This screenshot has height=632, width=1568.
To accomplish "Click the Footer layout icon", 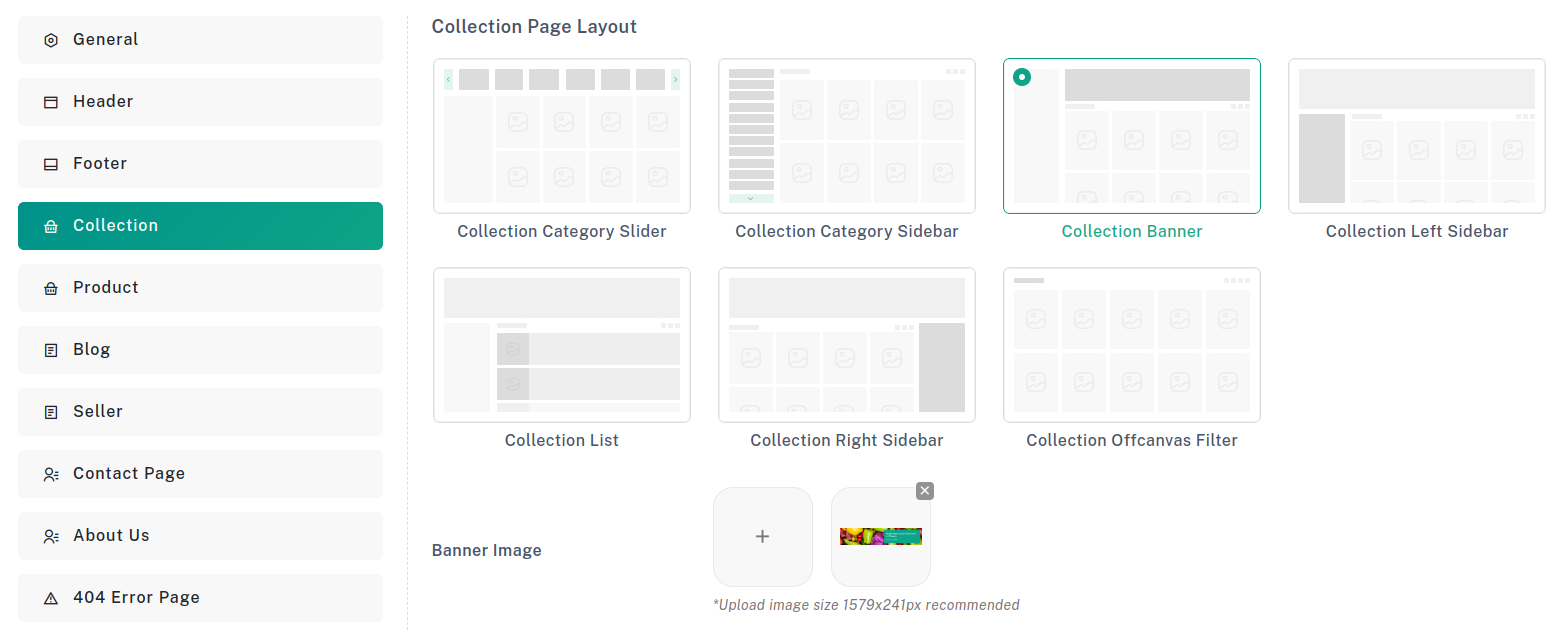I will pos(51,164).
